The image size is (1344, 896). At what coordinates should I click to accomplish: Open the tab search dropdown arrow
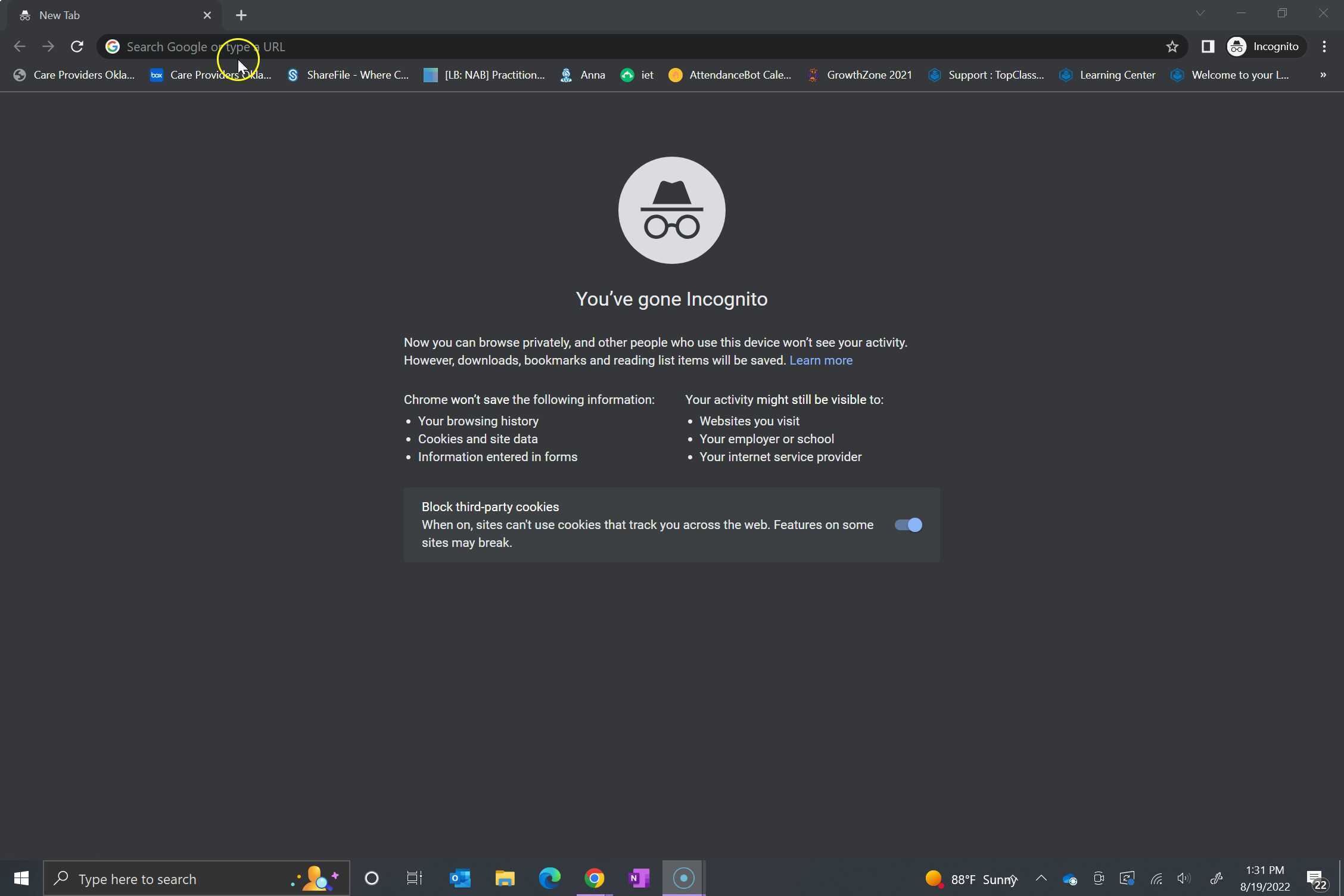pyautogui.click(x=1200, y=13)
